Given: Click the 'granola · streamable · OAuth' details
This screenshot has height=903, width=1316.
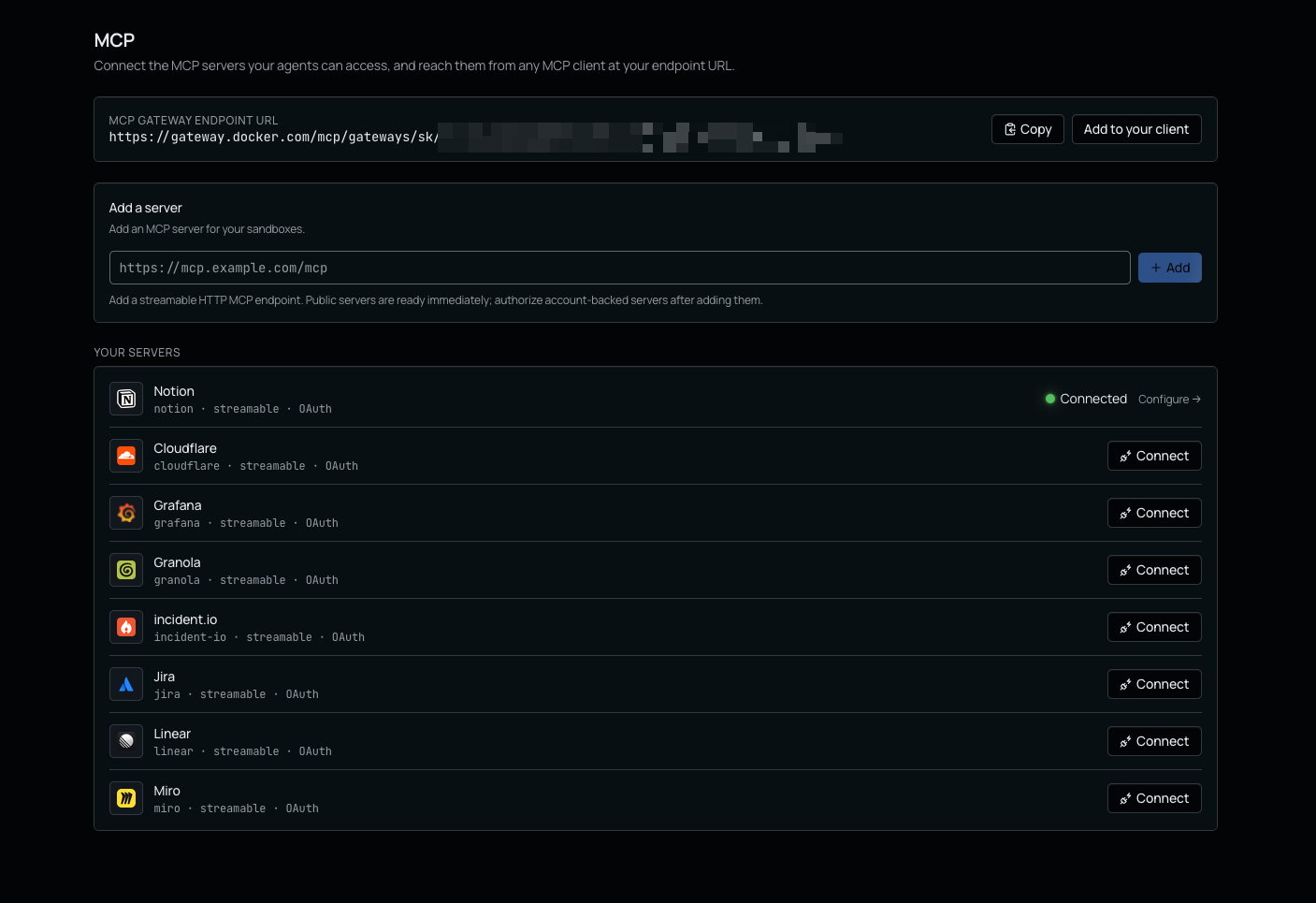Looking at the screenshot, I should point(246,580).
